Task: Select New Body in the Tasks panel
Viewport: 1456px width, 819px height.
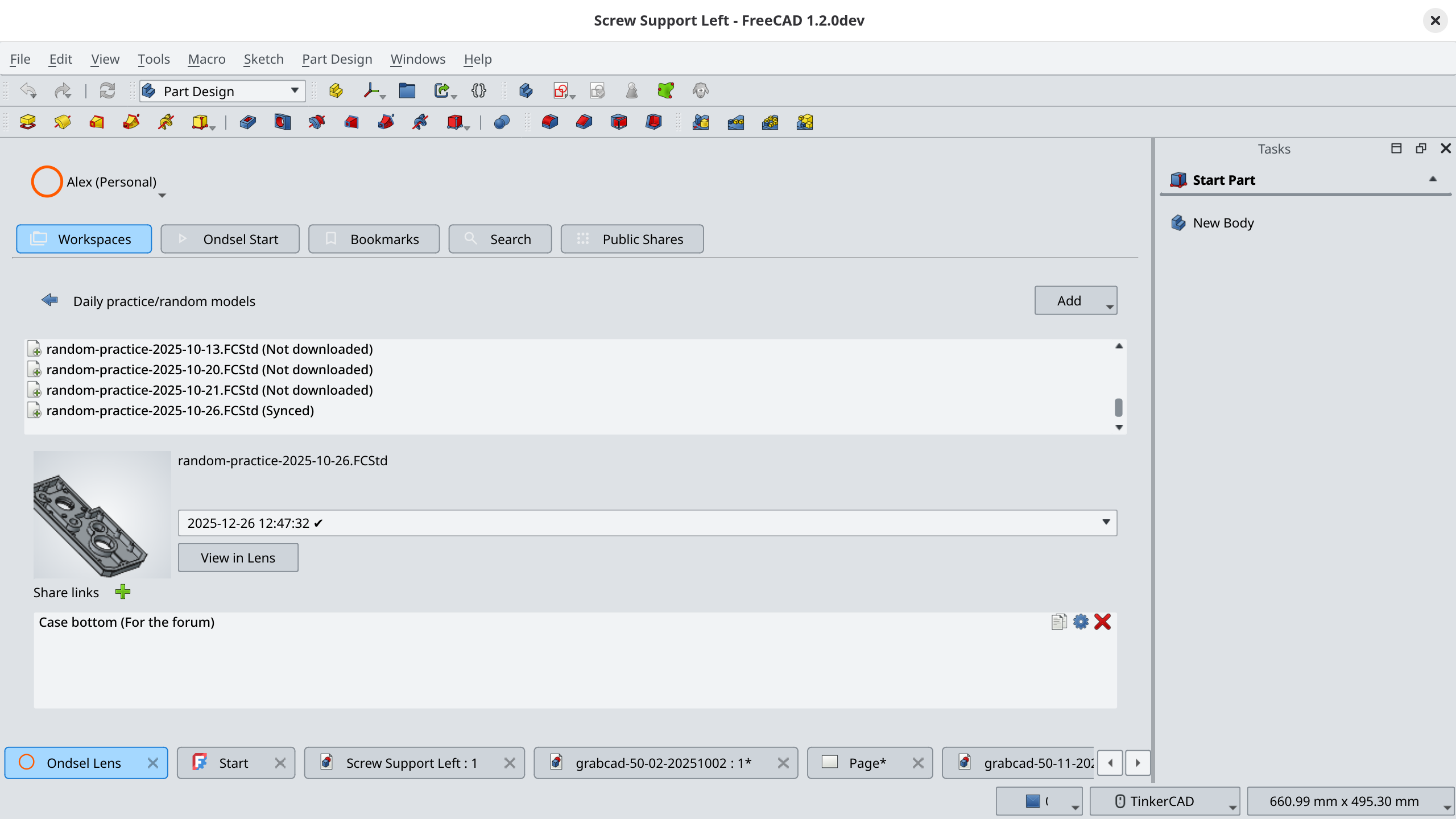Action: [1223, 222]
